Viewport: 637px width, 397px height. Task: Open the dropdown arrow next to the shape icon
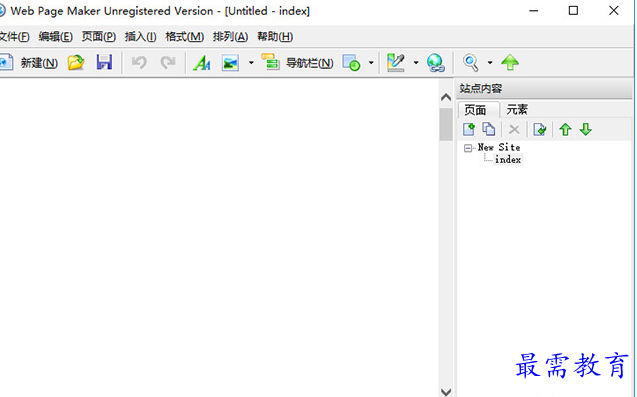coord(371,63)
